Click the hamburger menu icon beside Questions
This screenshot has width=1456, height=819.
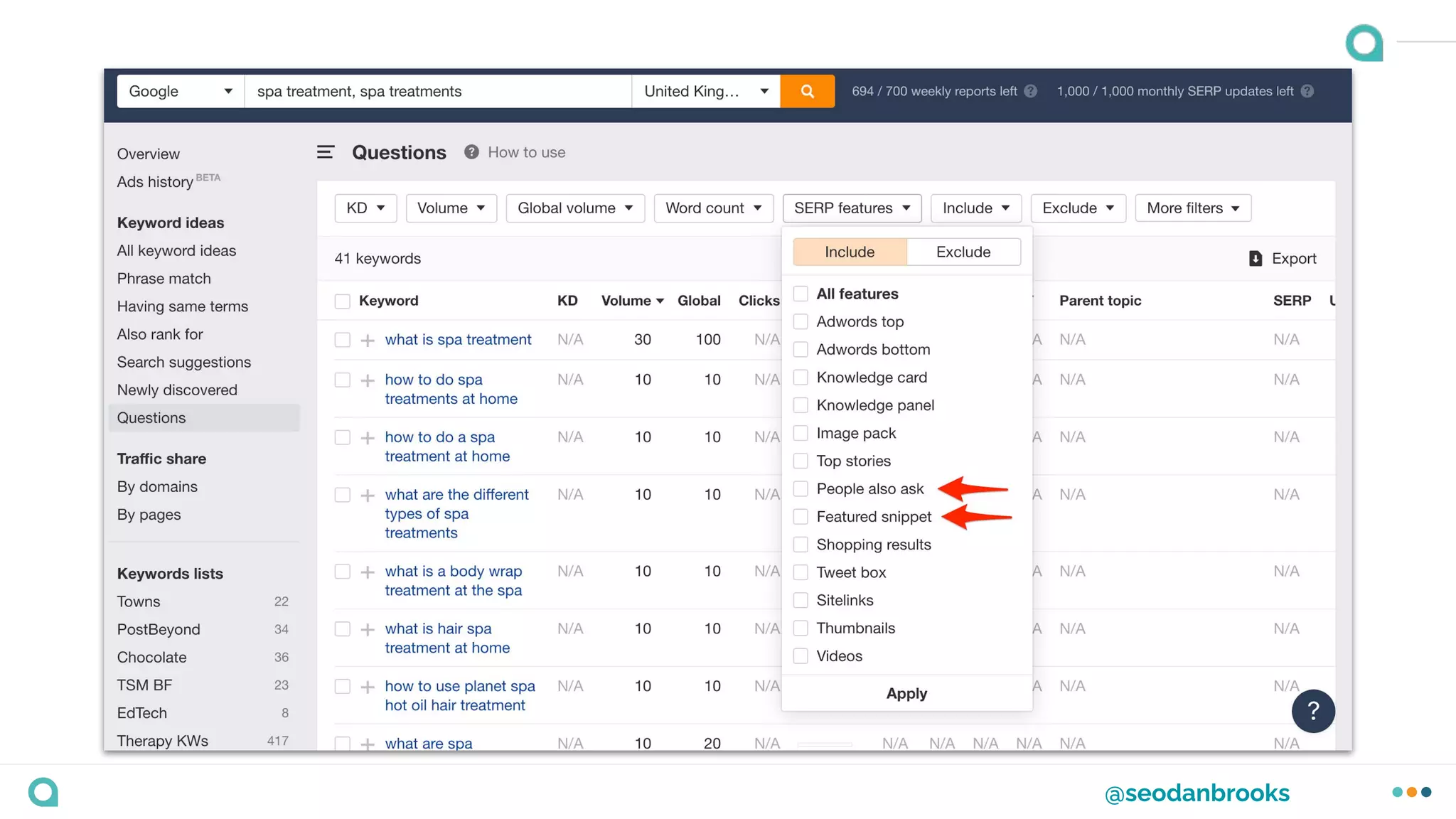click(326, 152)
